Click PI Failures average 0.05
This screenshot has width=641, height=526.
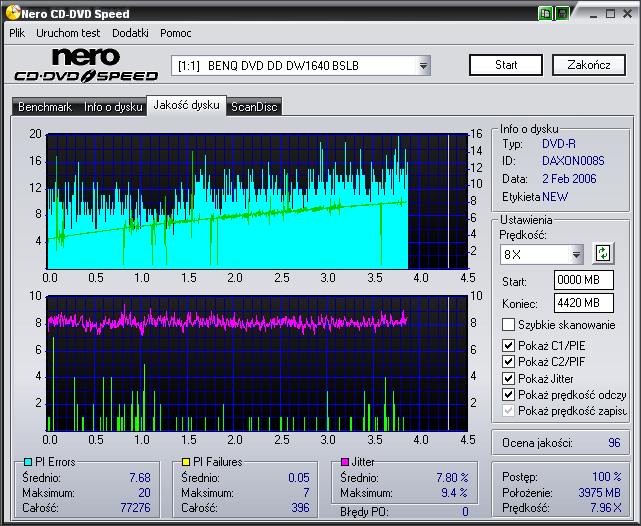point(299,478)
